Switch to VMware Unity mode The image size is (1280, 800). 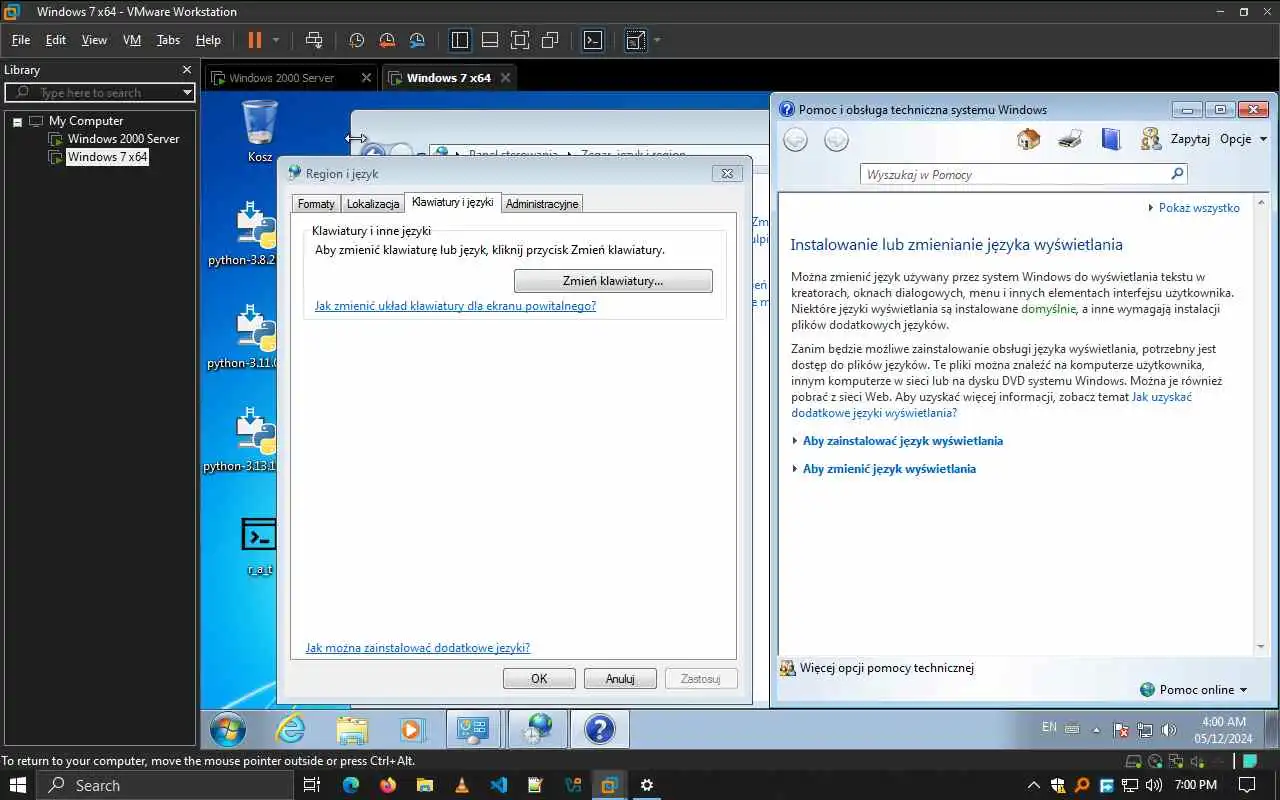coord(550,40)
